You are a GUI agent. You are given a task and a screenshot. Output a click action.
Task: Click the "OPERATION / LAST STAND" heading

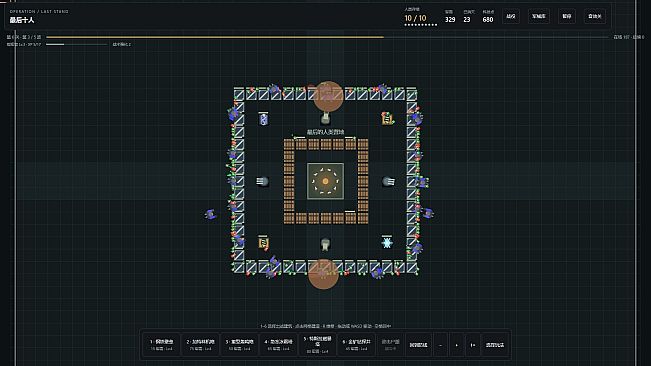pyautogui.click(x=39, y=12)
